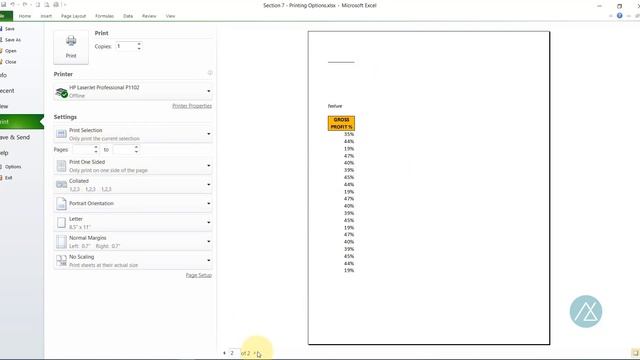Expand the Print One Sided dropdown
This screenshot has width=640, height=360.
(x=133, y=166)
